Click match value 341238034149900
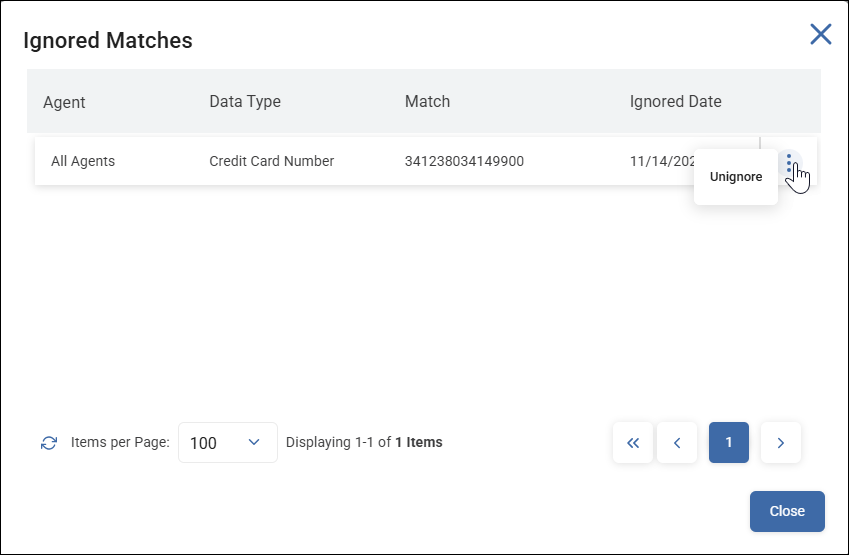Viewport: 849px width, 555px height. pyautogui.click(x=464, y=161)
